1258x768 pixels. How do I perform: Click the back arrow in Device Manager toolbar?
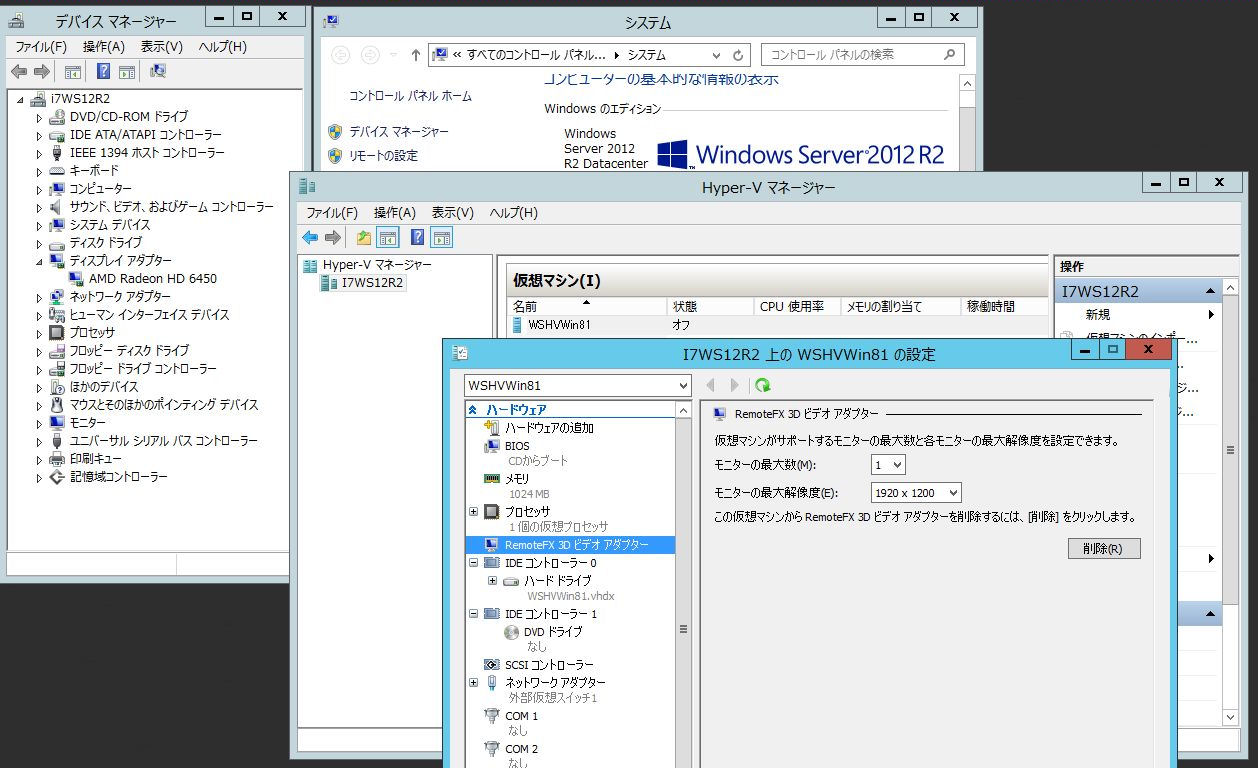[x=18, y=72]
